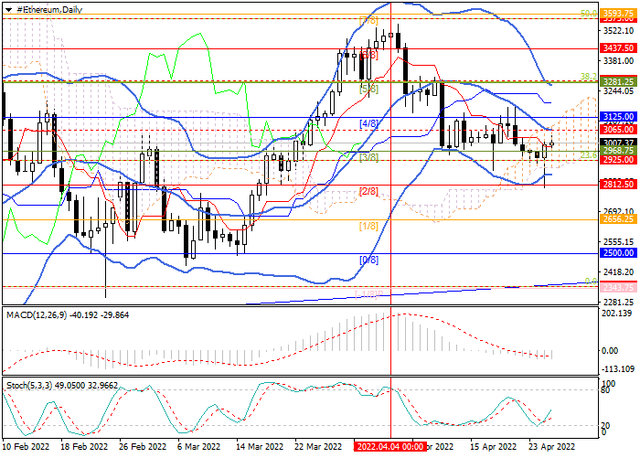640x457 pixels.
Task: Click the 18 Feb 2022 date label
Action: [x=84, y=446]
